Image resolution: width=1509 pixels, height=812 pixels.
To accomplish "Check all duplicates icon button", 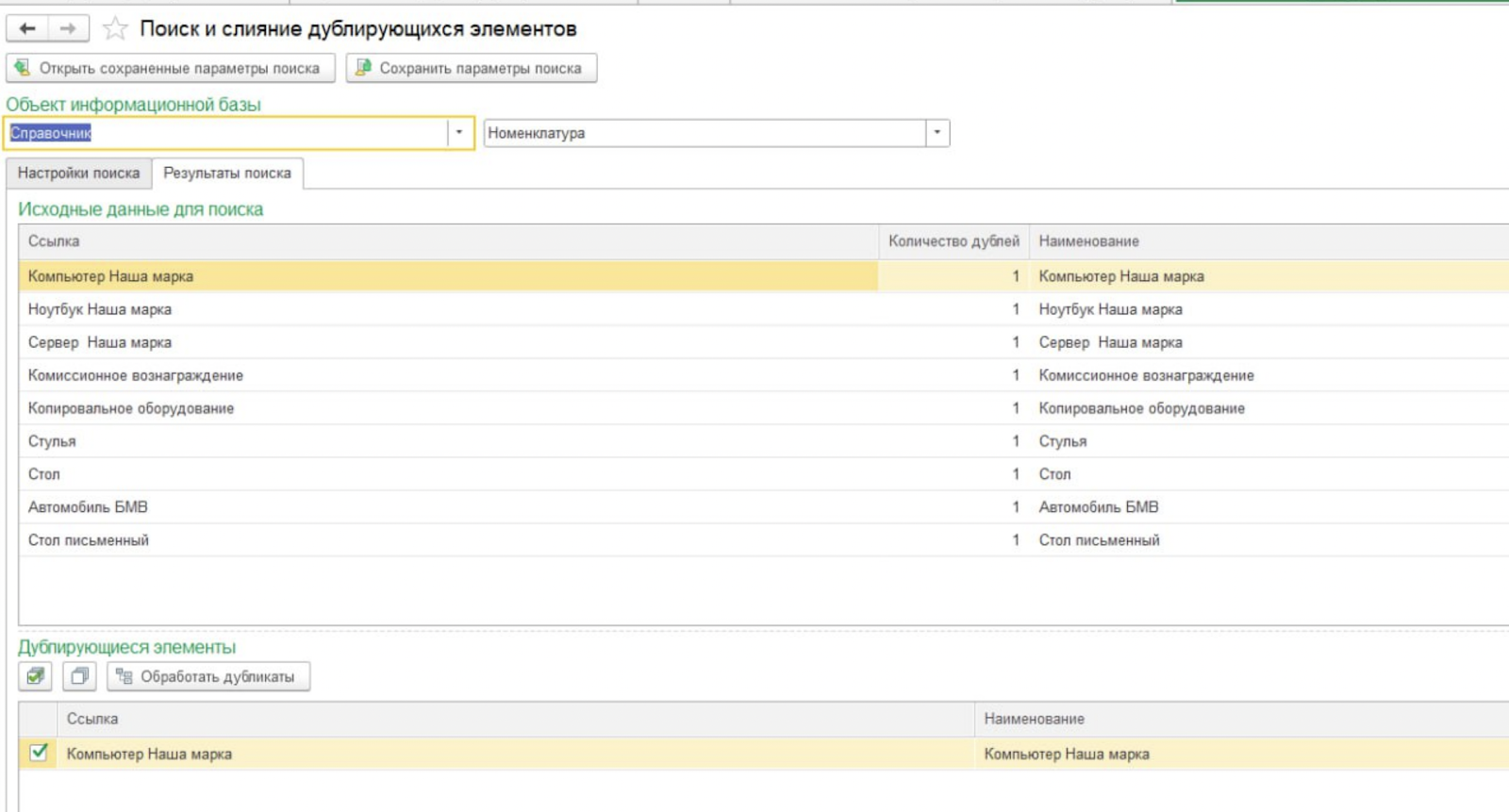I will point(36,676).
